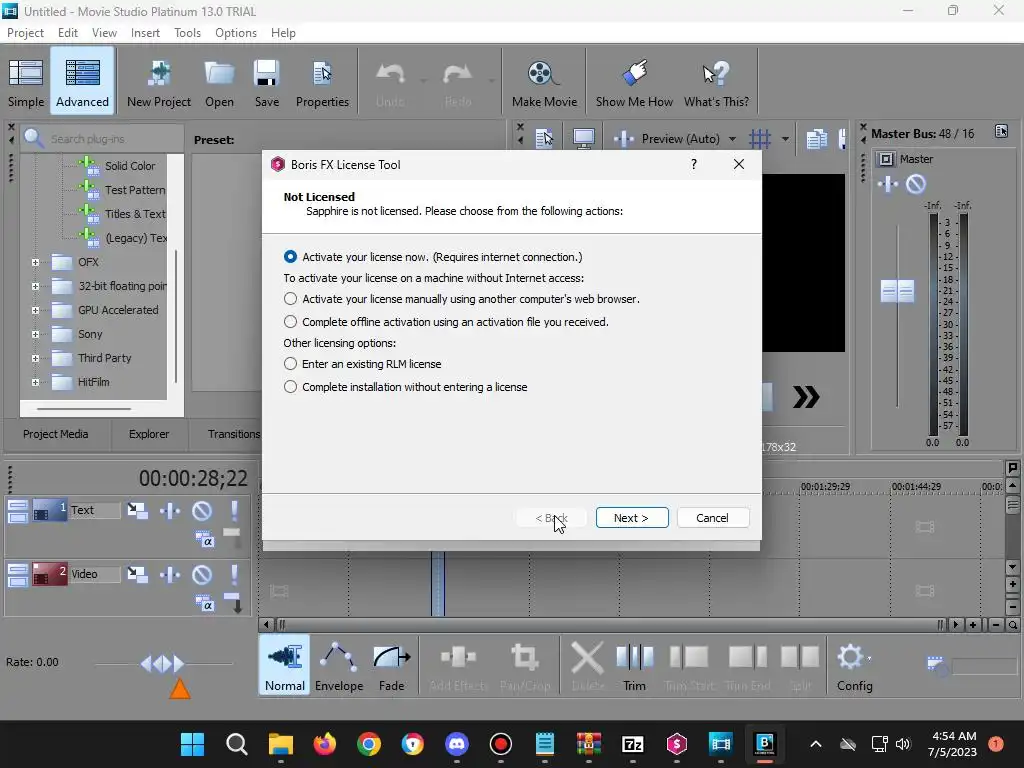Viewport: 1024px width, 768px height.
Task: Click the plug-in list horizontal scrollbar
Action: pos(84,409)
